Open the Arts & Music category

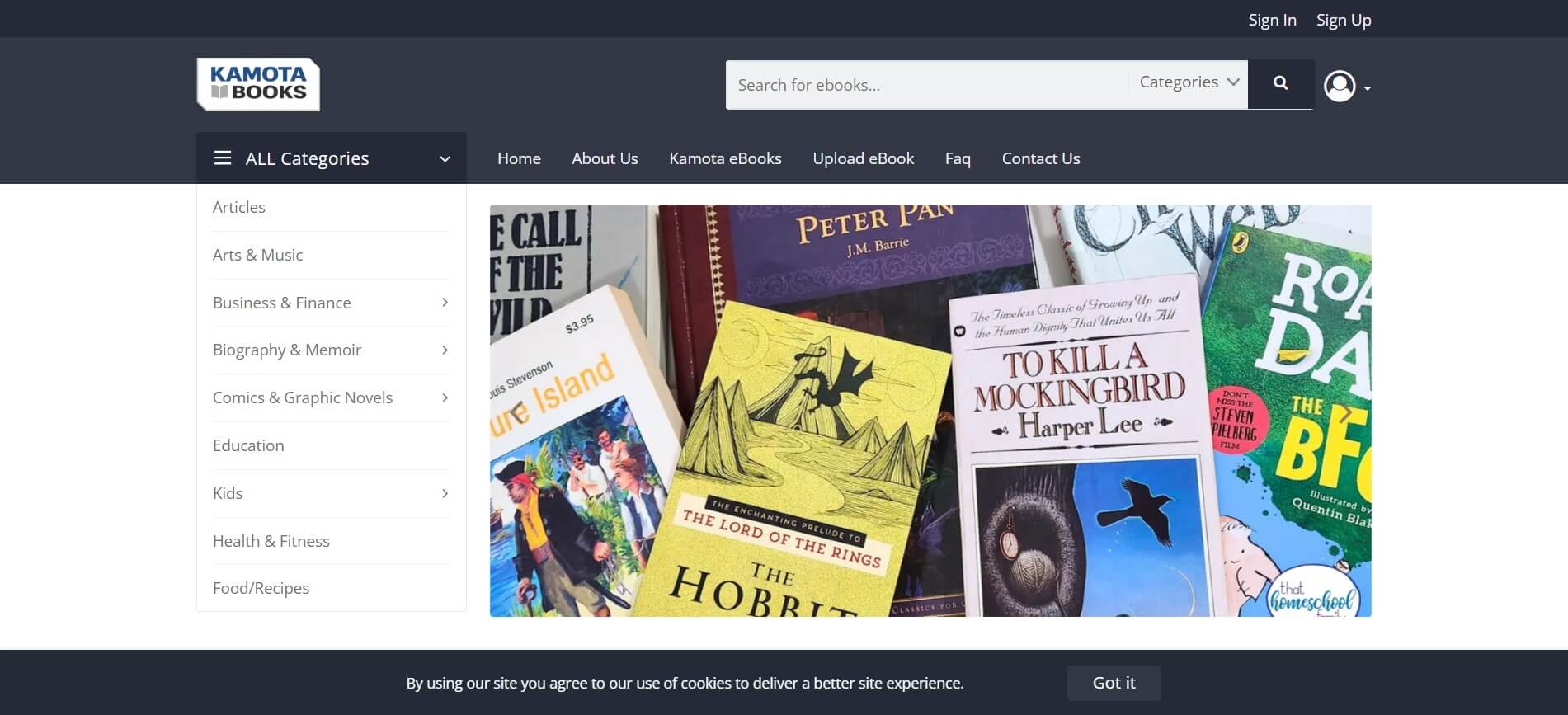coord(257,255)
